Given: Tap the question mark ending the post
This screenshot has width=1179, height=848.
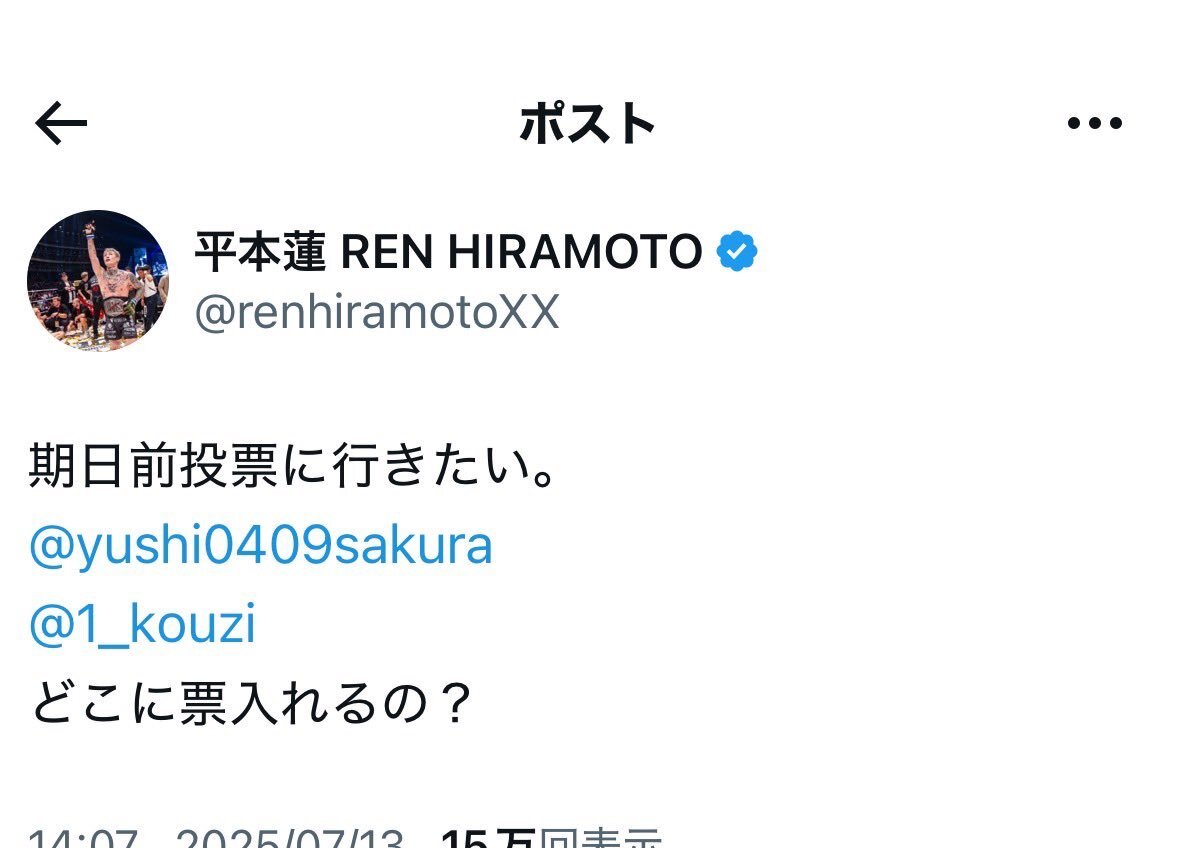Looking at the screenshot, I should [x=454, y=704].
